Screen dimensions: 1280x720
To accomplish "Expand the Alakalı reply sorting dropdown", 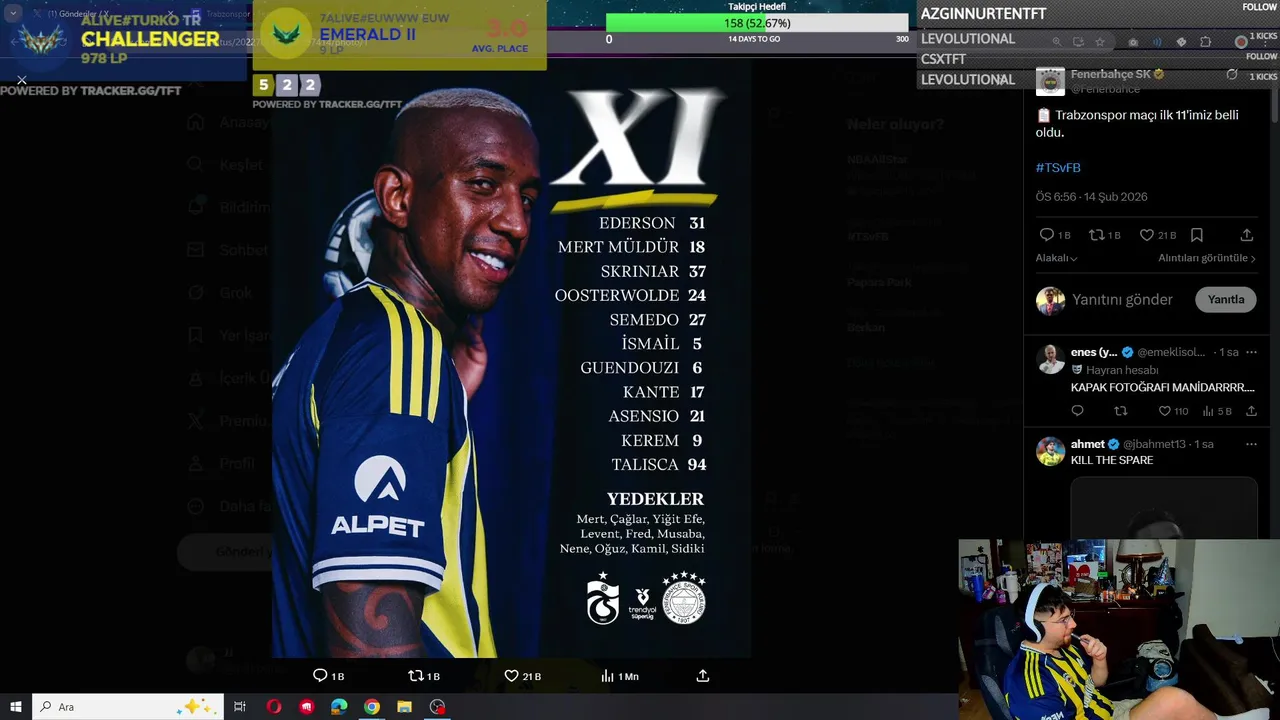I will (x=1056, y=258).
